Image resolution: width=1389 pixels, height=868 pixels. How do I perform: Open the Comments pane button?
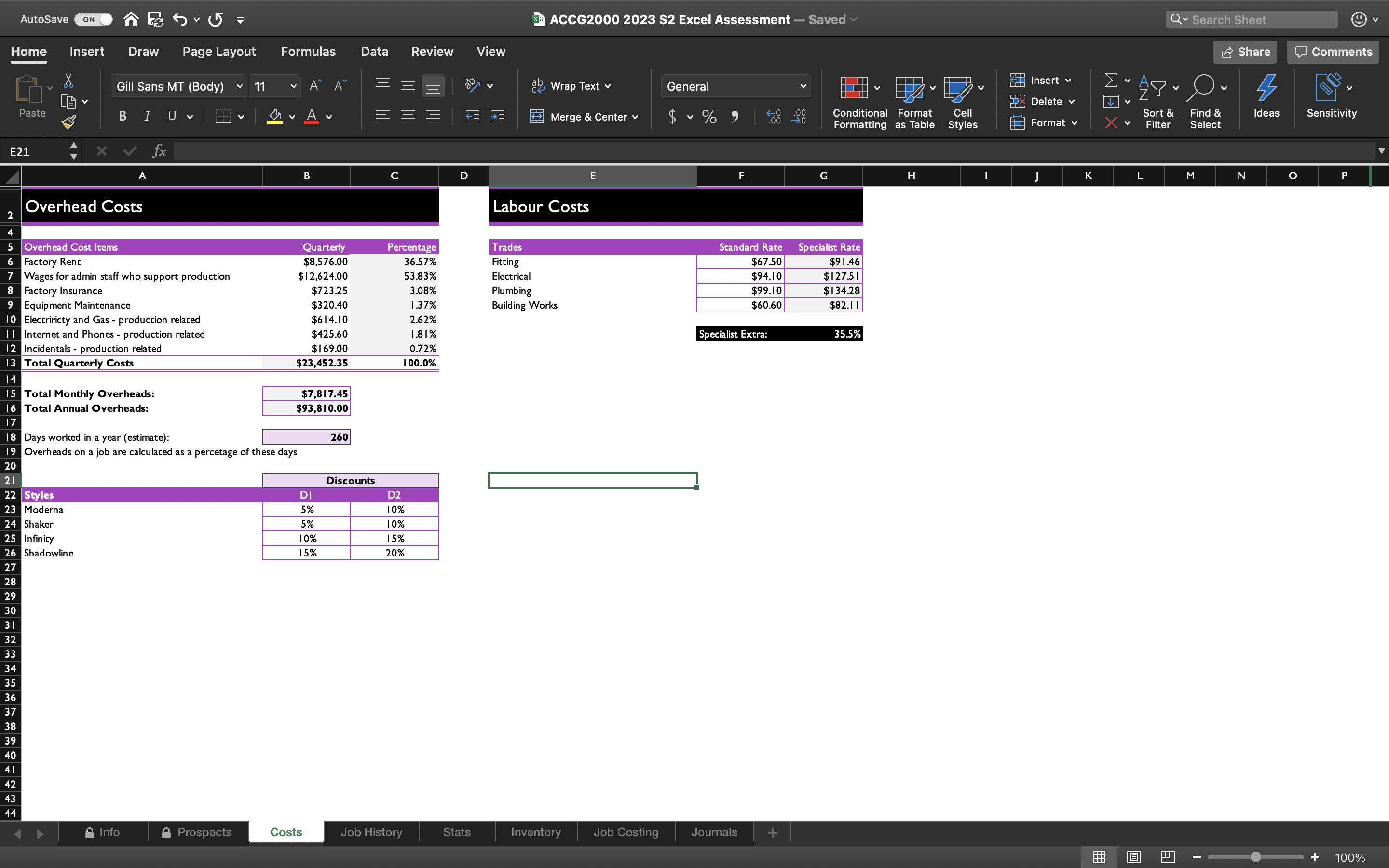tap(1333, 52)
